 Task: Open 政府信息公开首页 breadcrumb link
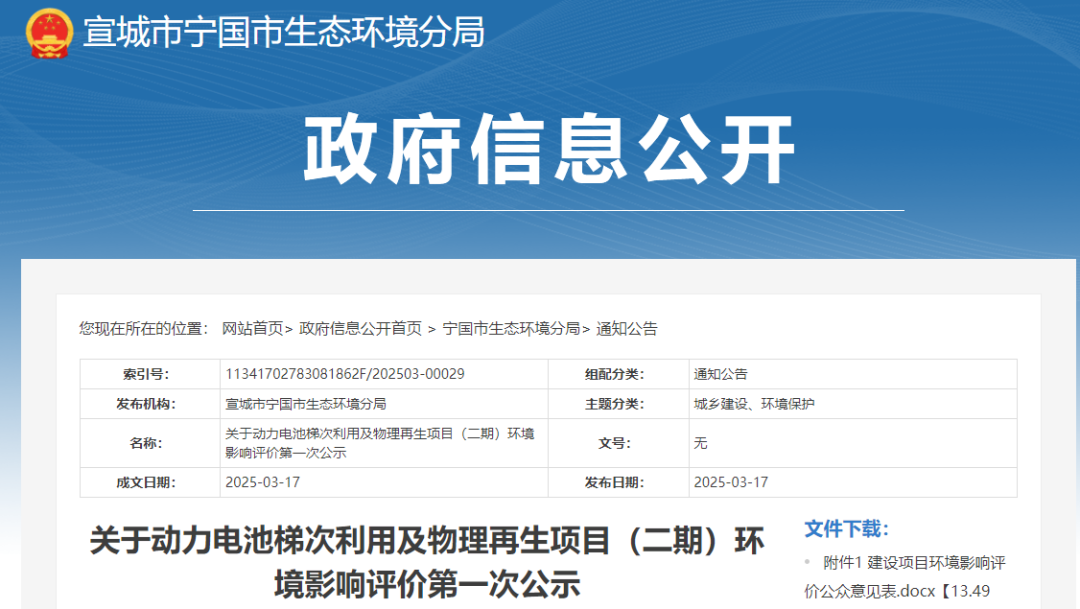click(360, 329)
